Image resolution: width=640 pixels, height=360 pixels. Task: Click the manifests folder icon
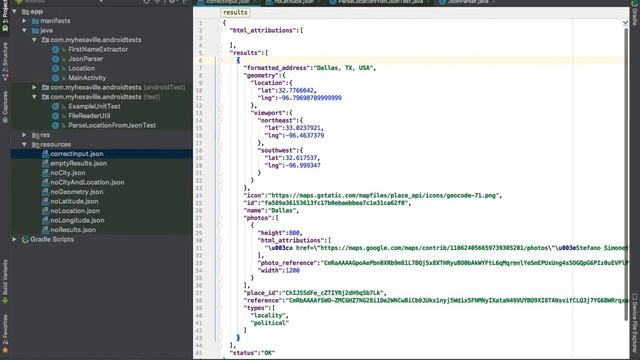[x=36, y=21]
